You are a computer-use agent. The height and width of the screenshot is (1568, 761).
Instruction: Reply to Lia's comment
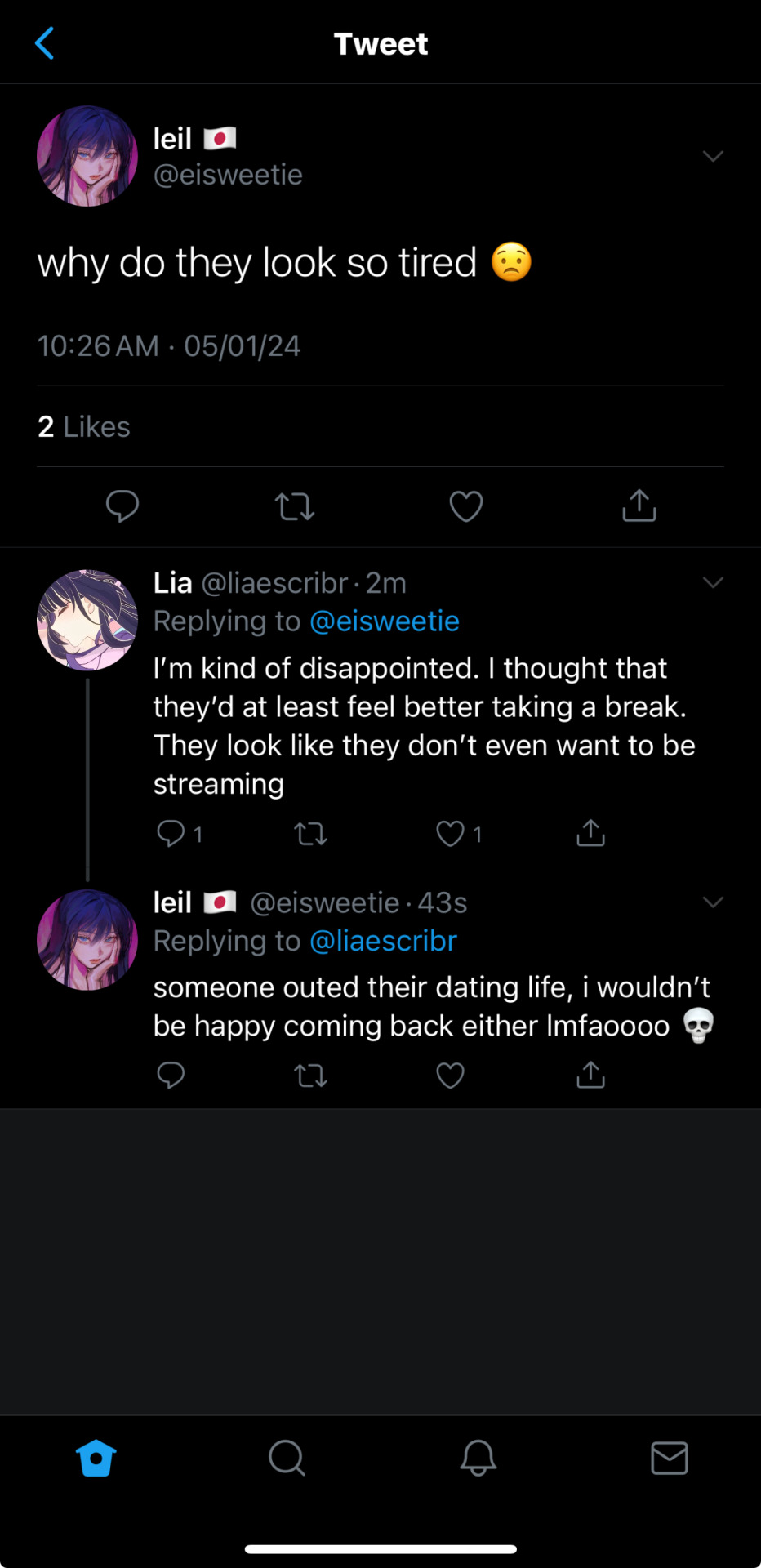(x=171, y=833)
